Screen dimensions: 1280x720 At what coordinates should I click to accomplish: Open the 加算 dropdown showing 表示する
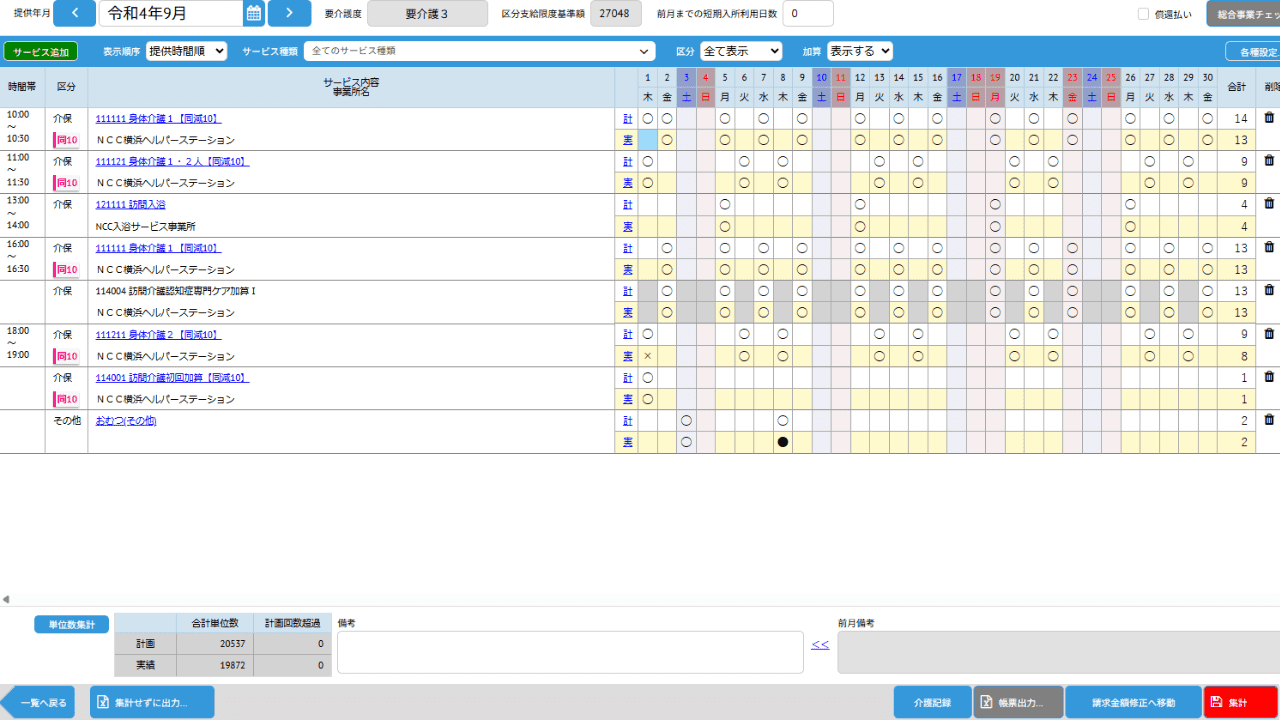[x=860, y=51]
